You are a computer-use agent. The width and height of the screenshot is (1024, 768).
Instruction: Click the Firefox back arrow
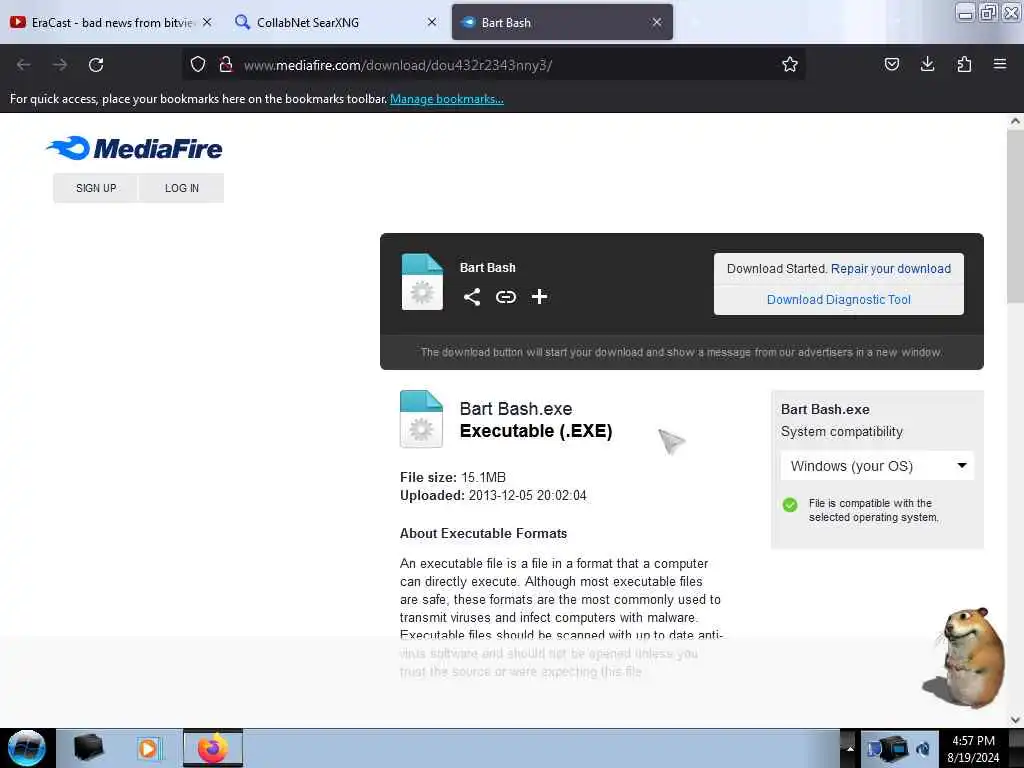coord(24,65)
